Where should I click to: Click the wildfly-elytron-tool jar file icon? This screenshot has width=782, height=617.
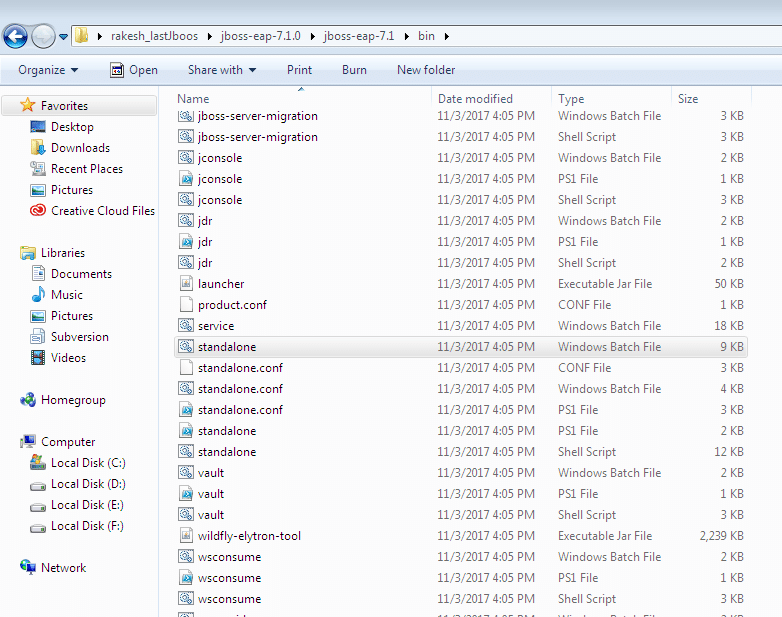coord(185,536)
